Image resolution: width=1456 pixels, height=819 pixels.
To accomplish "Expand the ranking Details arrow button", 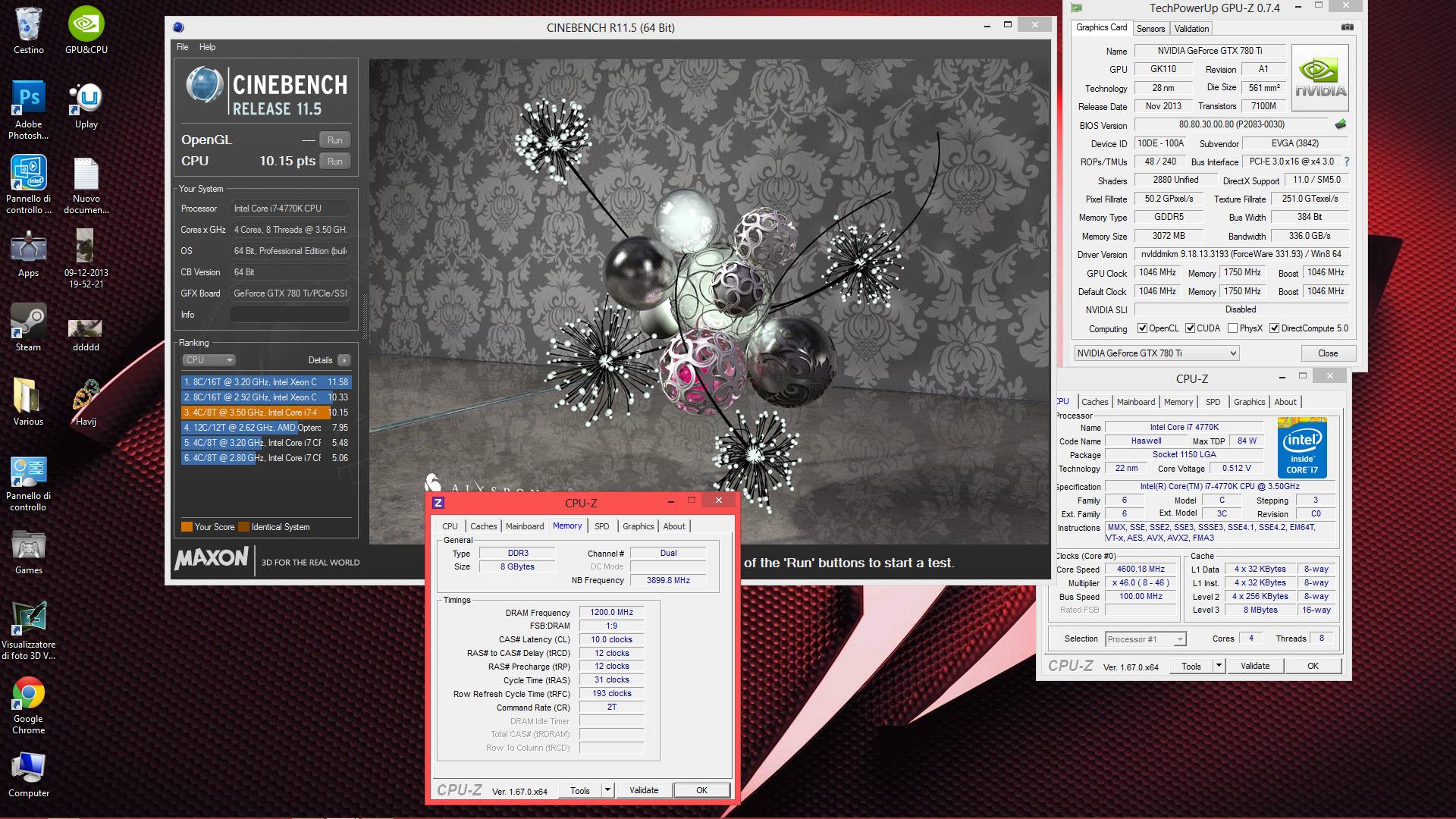I will (344, 360).
